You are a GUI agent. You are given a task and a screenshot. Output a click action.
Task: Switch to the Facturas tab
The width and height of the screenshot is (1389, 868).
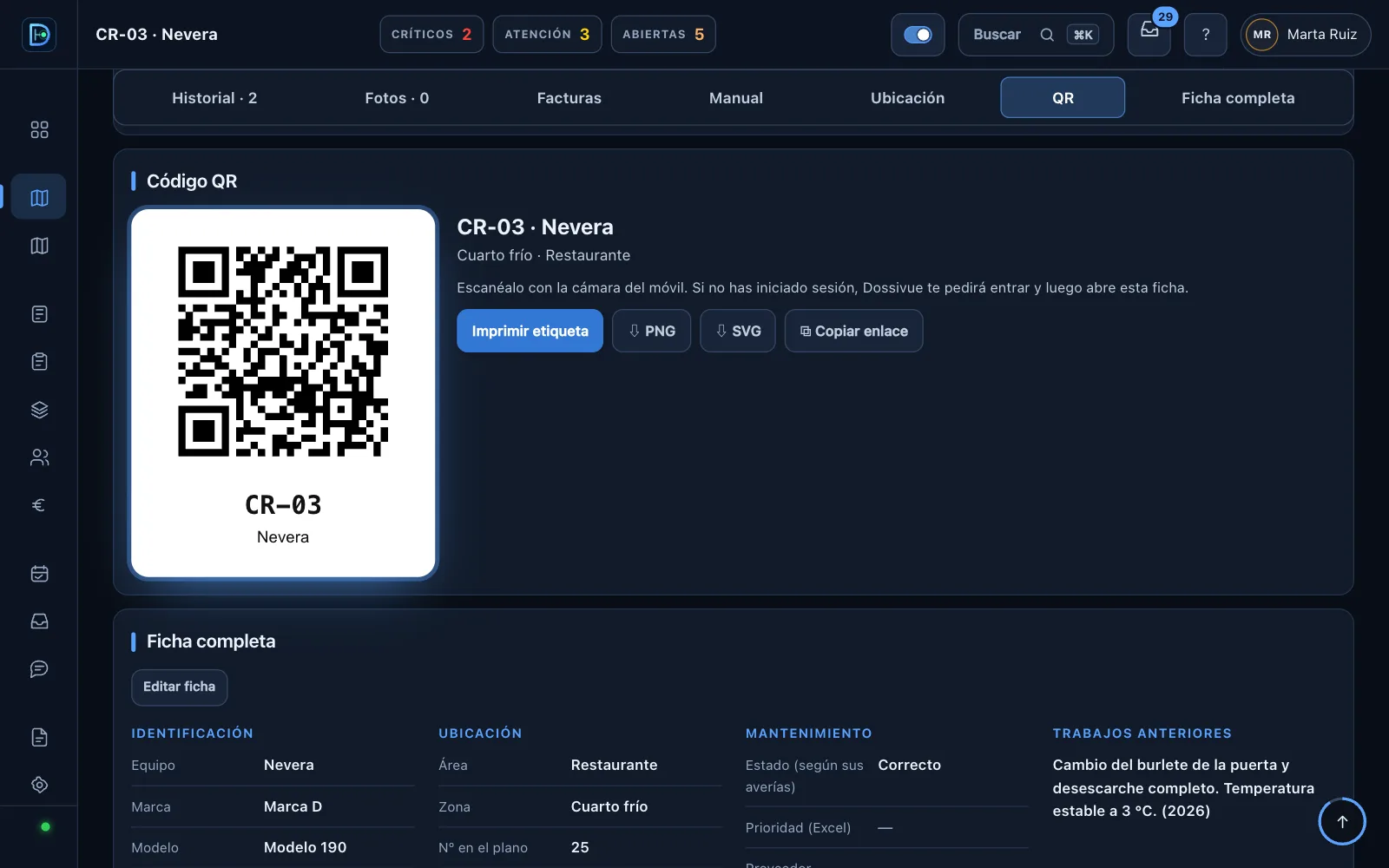point(569,98)
